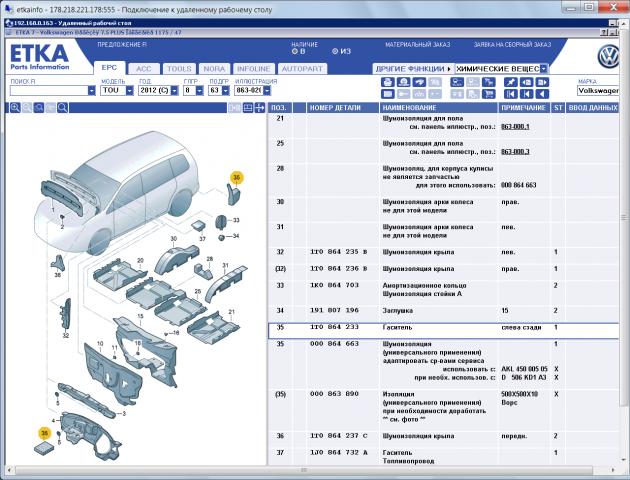The image size is (630, 480).
Task: Click ЗАЯВКА НА СБОРНЫЙ ЗАКАЗ header label
Action: (x=512, y=45)
